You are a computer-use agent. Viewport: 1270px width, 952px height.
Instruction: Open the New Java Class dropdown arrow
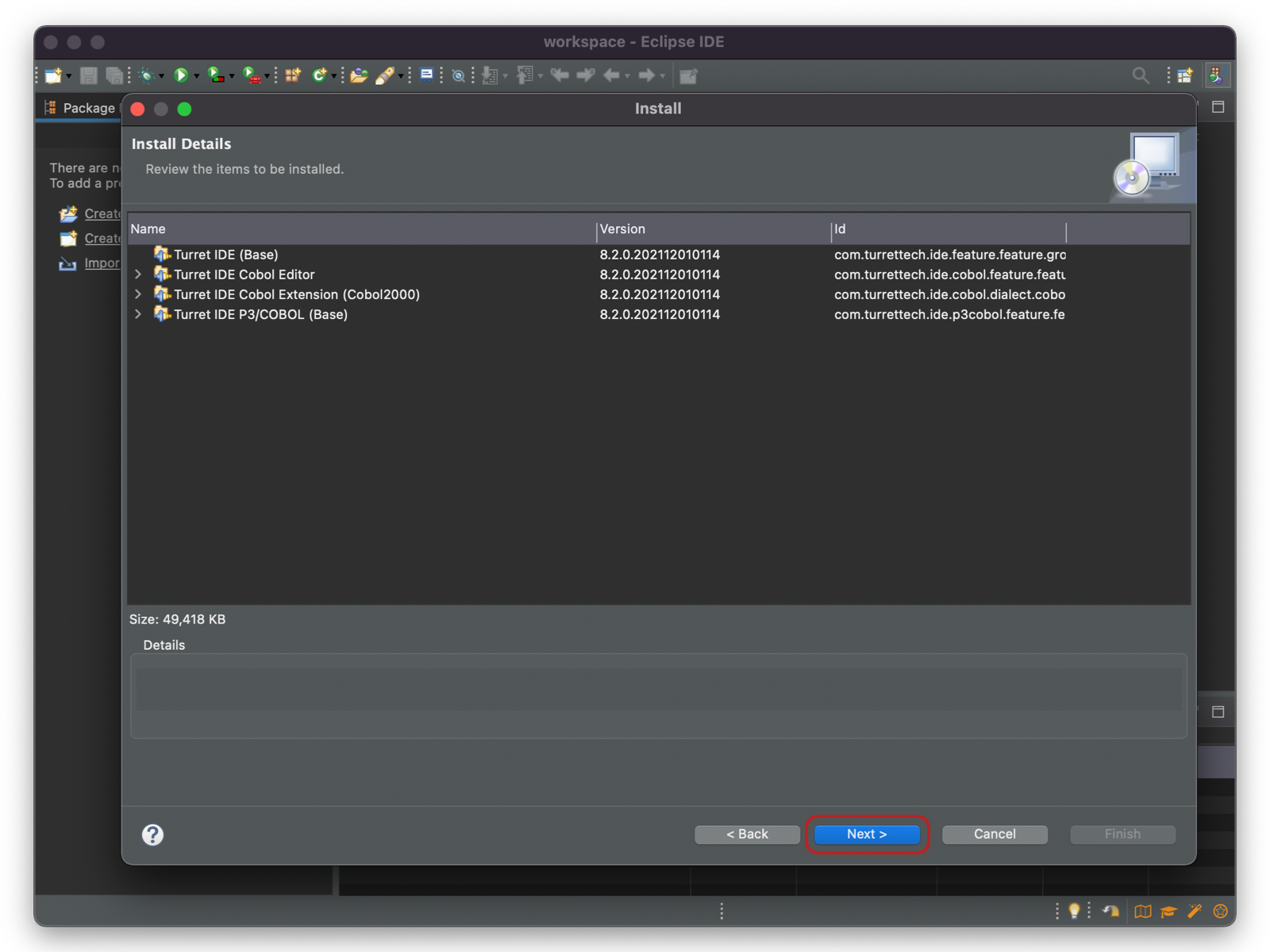coord(334,77)
